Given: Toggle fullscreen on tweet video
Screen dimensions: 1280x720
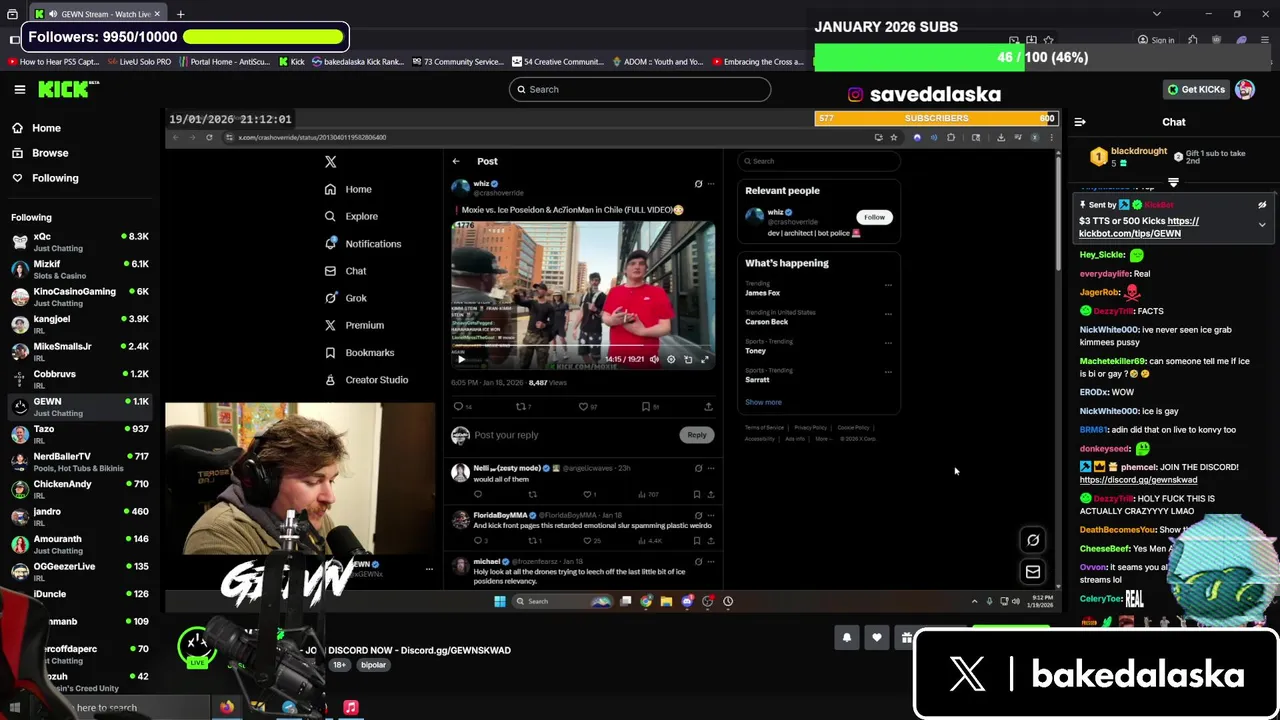Looking at the screenshot, I should (x=704, y=359).
